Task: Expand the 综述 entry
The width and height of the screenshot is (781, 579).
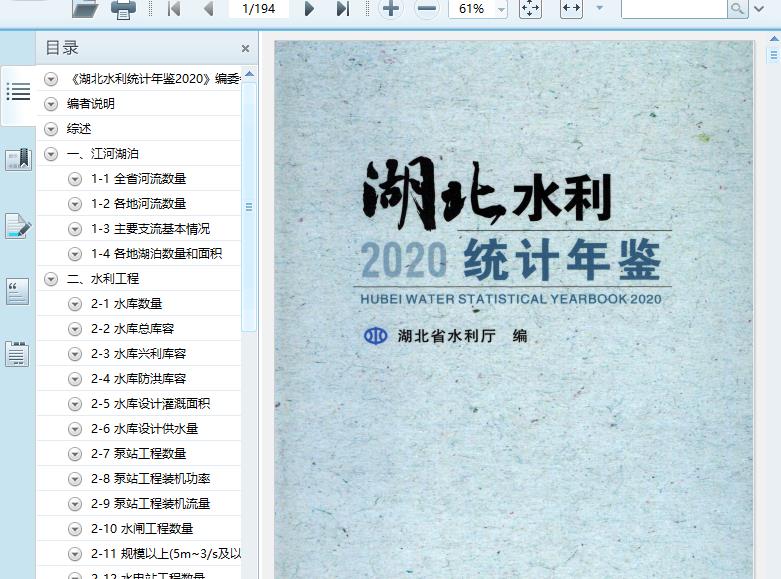Action: pyautogui.click(x=51, y=129)
